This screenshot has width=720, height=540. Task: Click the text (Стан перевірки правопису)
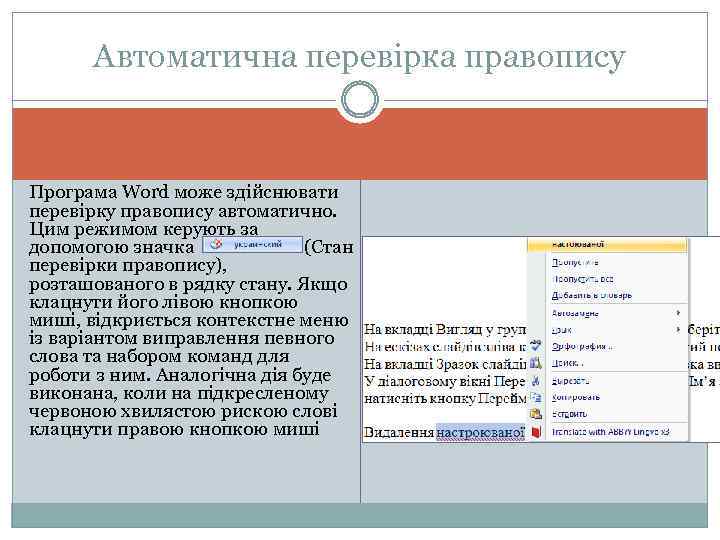point(191,256)
